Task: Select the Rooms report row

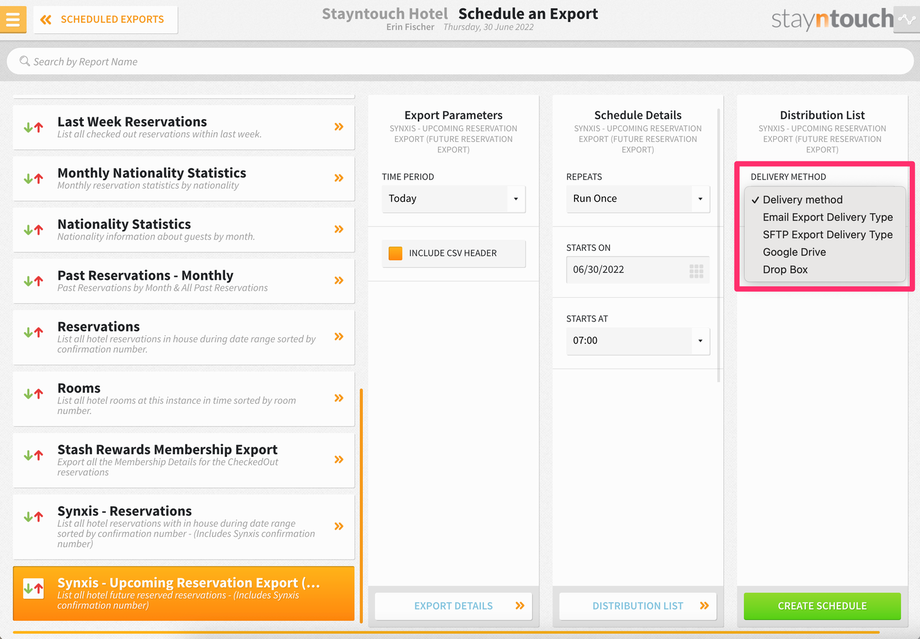Action: [x=184, y=398]
